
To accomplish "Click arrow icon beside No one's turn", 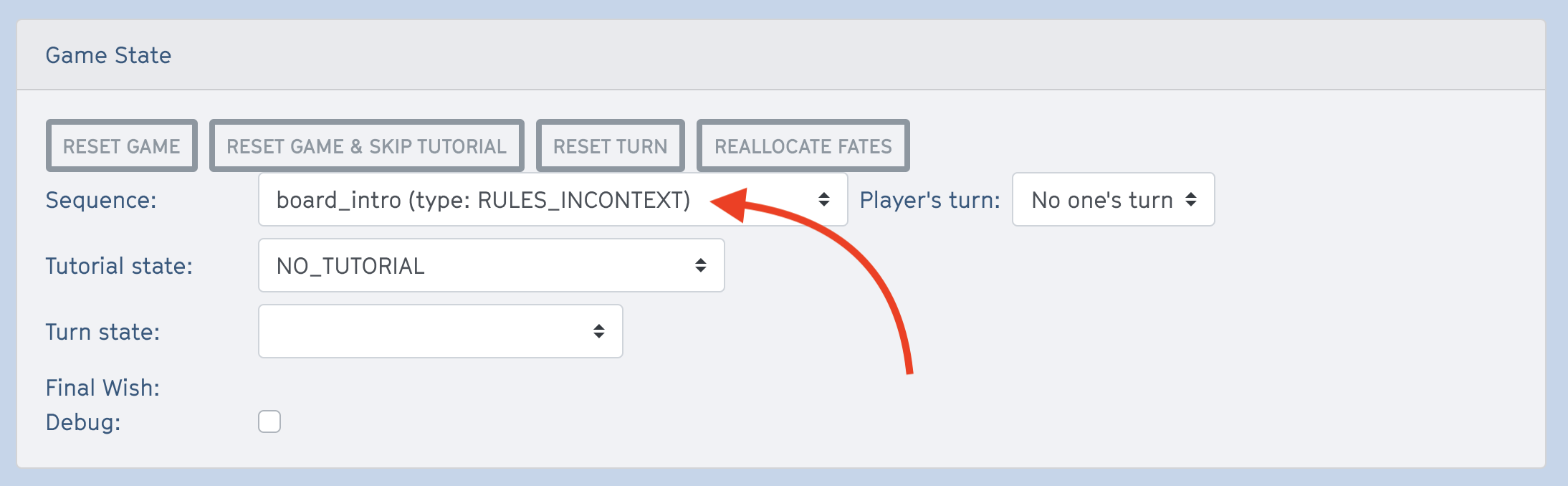I will (1191, 199).
